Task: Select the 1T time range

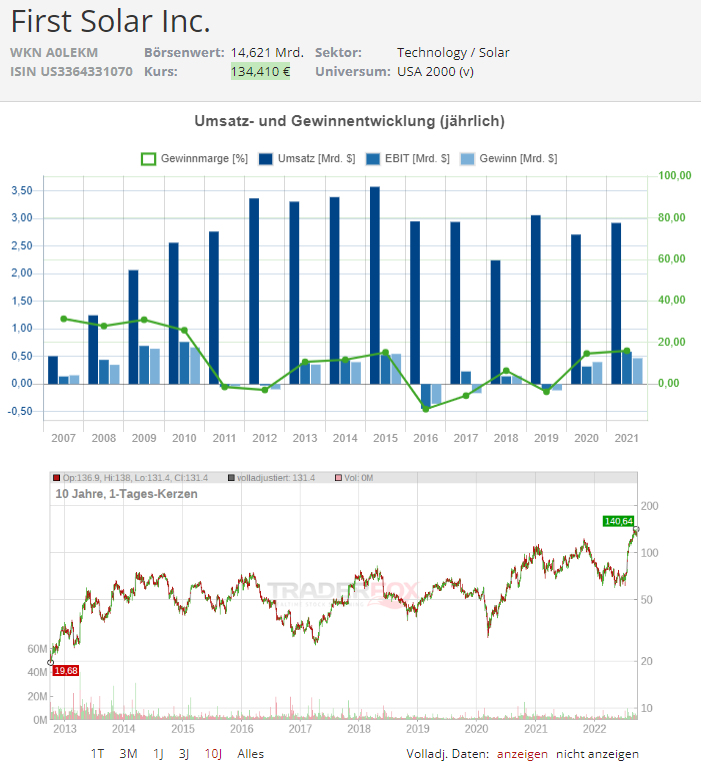Action: coord(97,754)
